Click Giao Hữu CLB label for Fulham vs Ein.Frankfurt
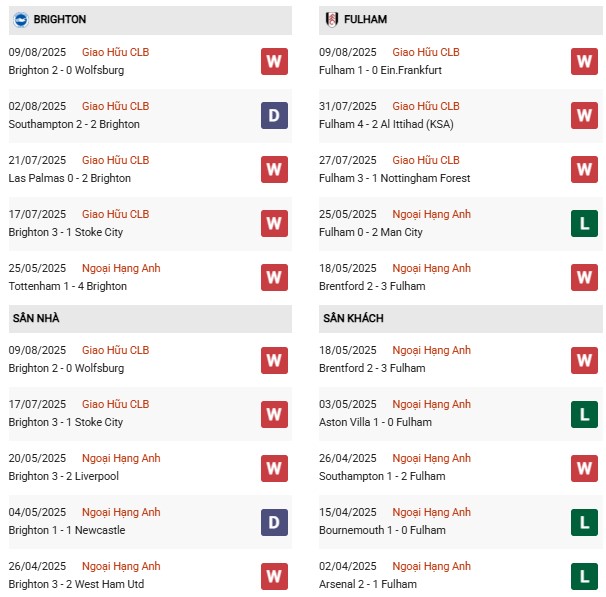Screen dimensions: 606x597 tap(426, 51)
